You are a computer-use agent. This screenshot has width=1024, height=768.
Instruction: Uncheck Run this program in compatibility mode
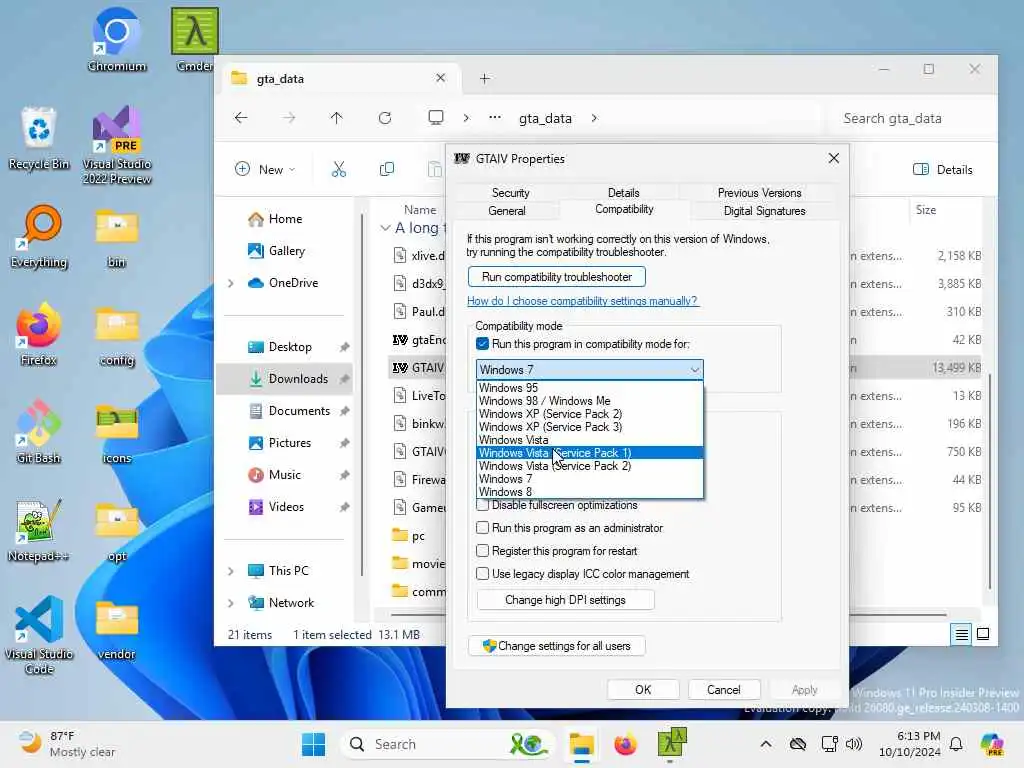pos(482,344)
